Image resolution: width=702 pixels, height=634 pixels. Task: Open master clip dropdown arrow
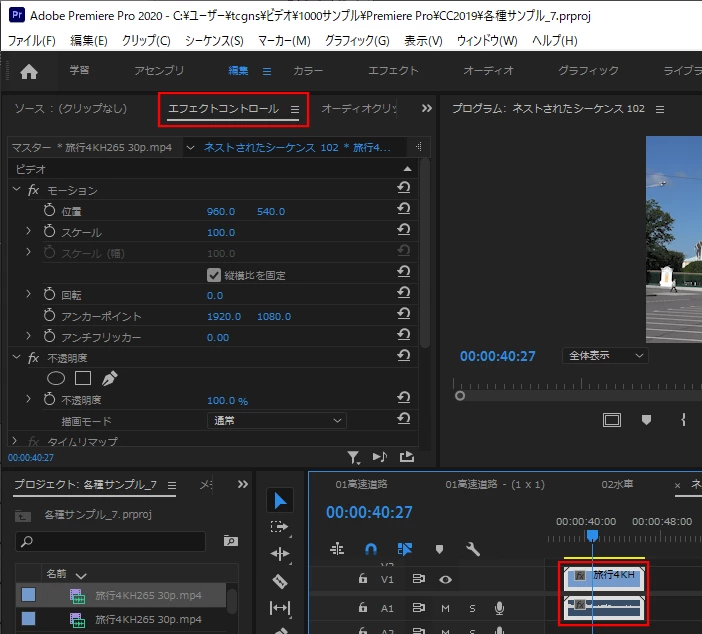(x=190, y=148)
